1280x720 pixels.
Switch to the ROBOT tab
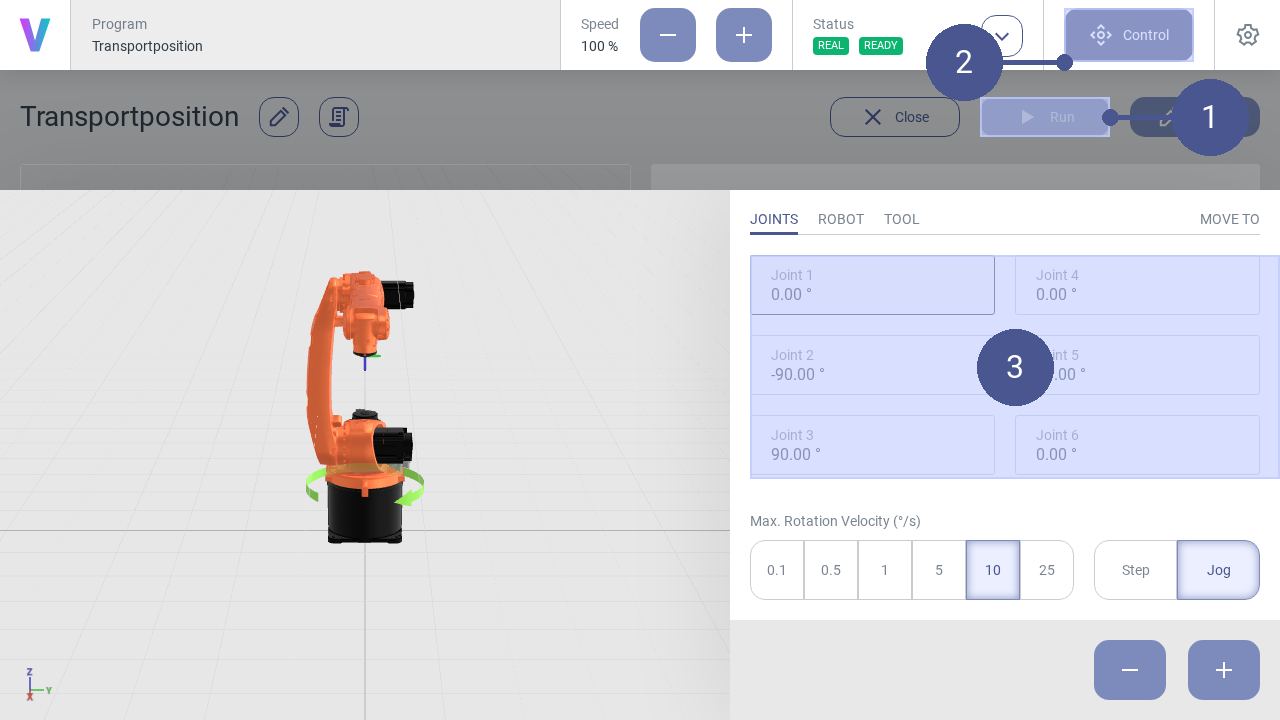pyautogui.click(x=841, y=219)
